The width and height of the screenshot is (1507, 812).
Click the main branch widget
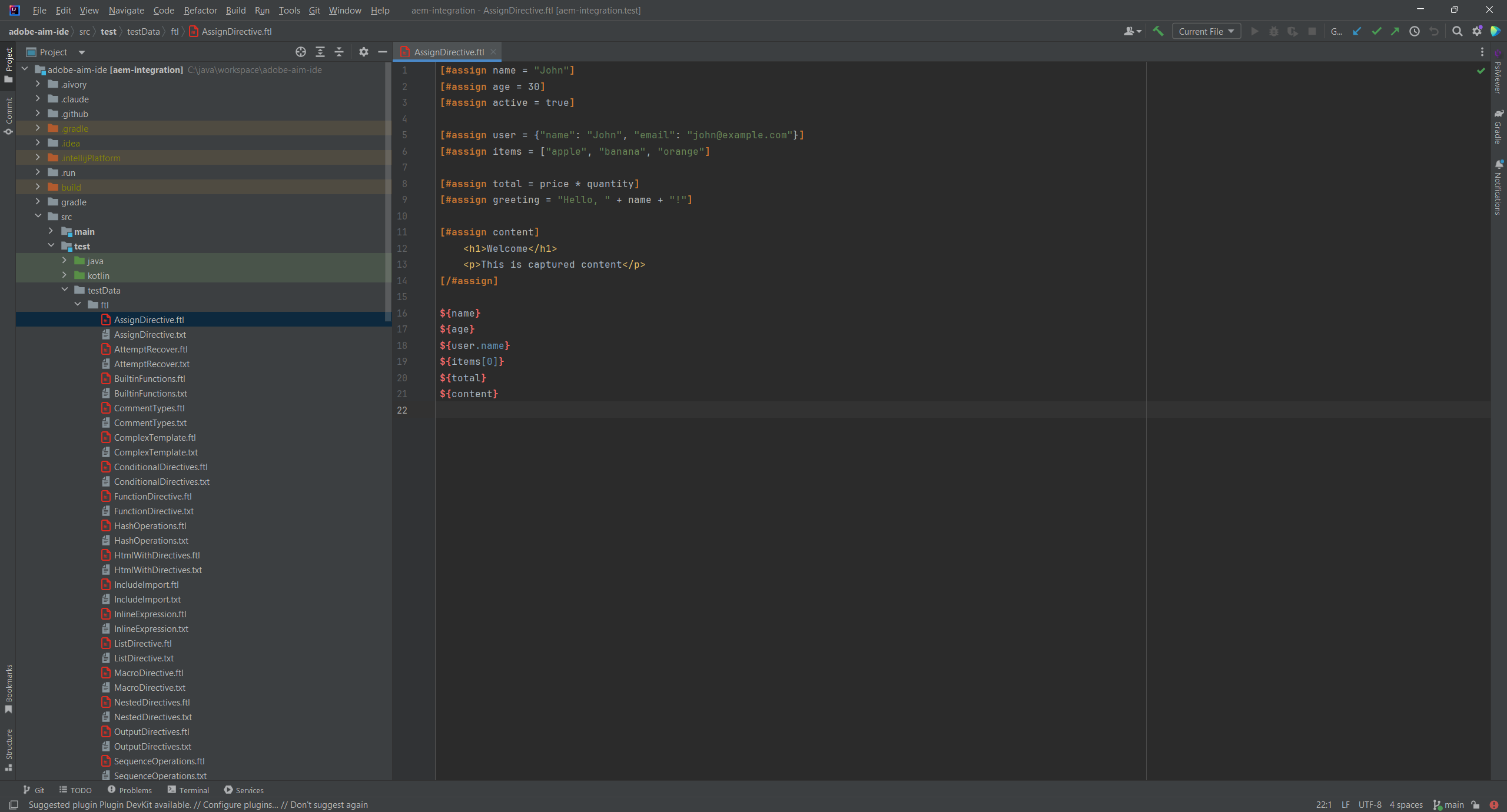[1449, 805]
